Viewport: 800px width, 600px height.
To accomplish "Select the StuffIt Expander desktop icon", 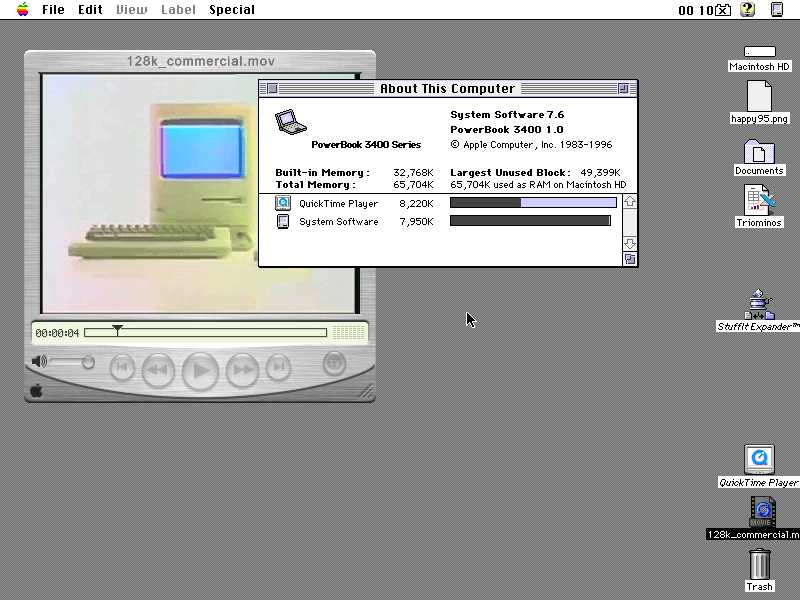I will [759, 306].
